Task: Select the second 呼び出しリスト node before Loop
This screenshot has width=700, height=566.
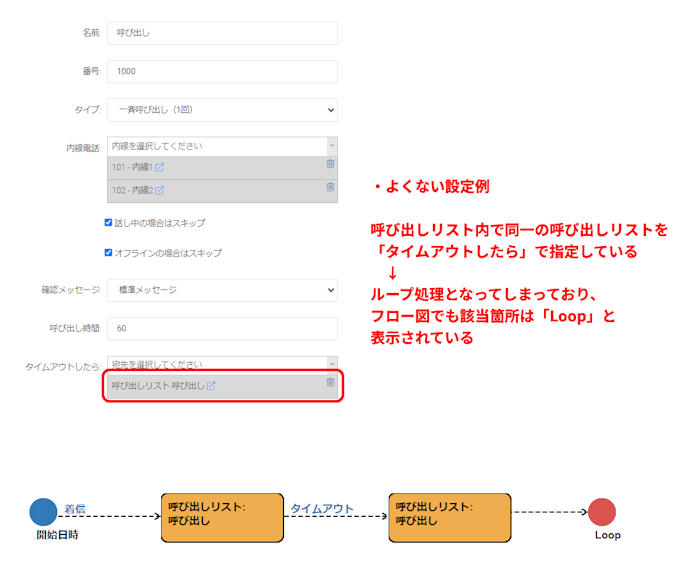Action: point(449,516)
